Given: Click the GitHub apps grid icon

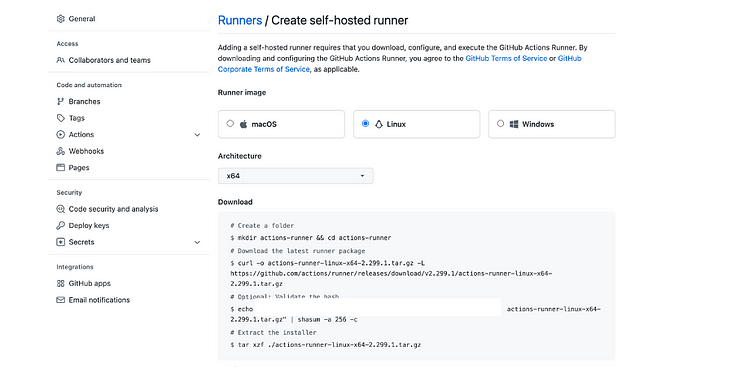Looking at the screenshot, I should click(60, 284).
